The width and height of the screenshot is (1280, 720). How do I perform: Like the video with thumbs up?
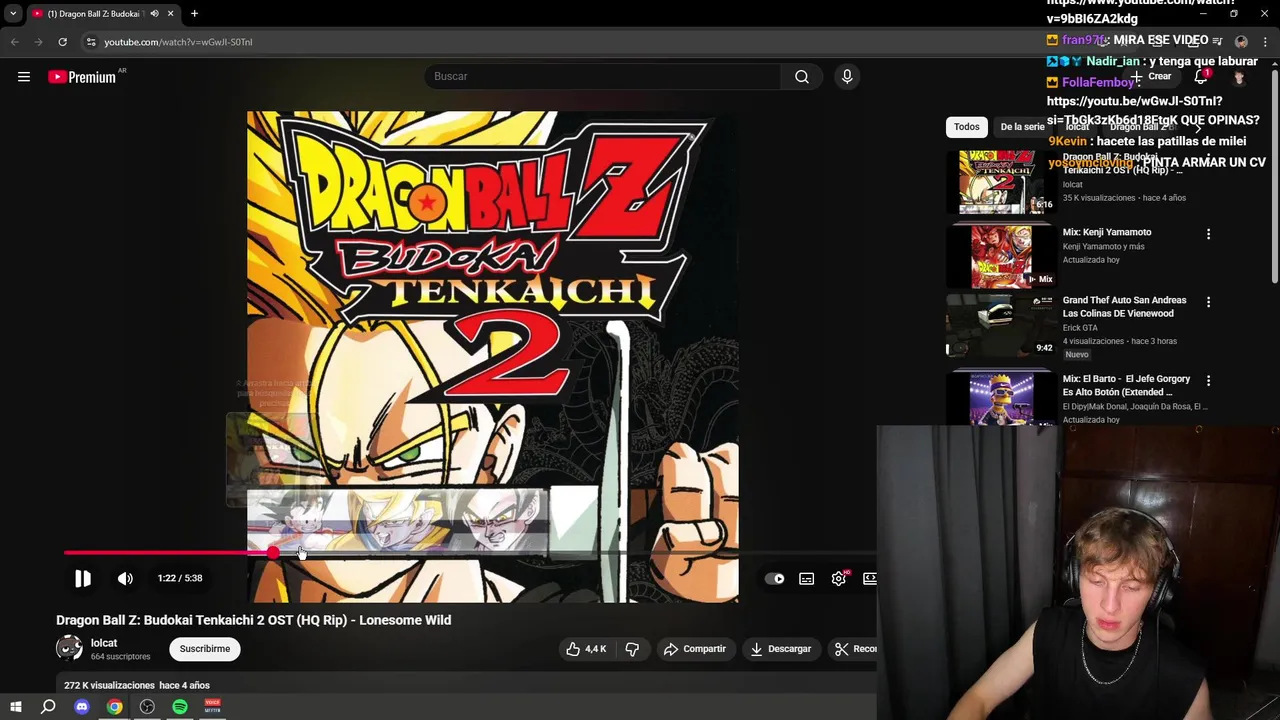586,649
